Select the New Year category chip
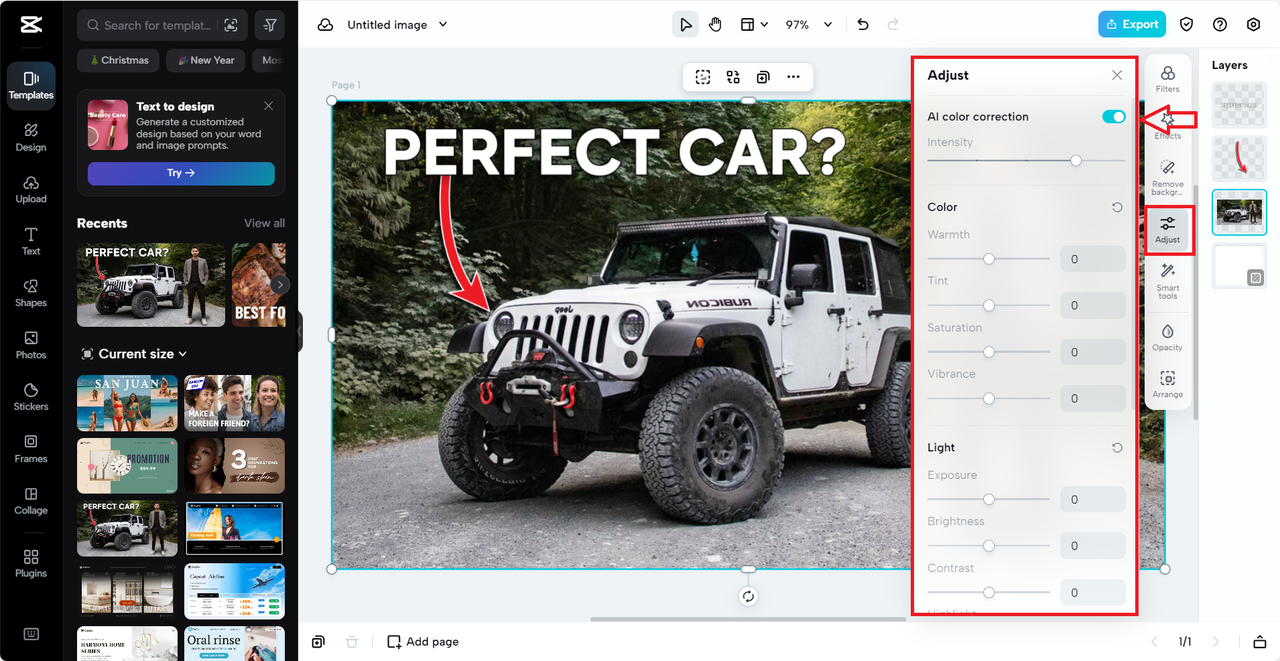The height and width of the screenshot is (661, 1280). point(205,60)
